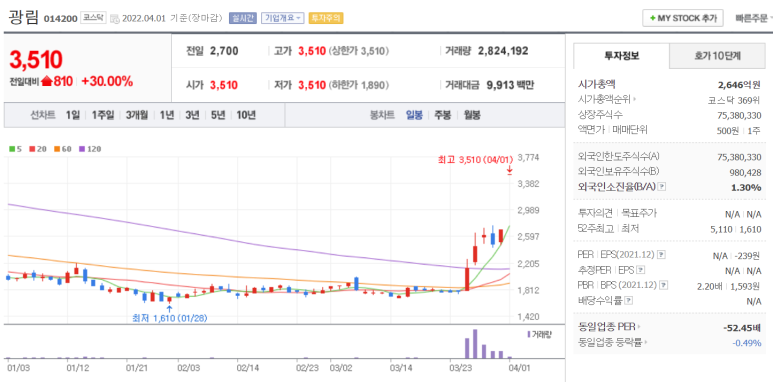Click the 코스닥 market tag
The image size is (773, 382).
[94, 18]
